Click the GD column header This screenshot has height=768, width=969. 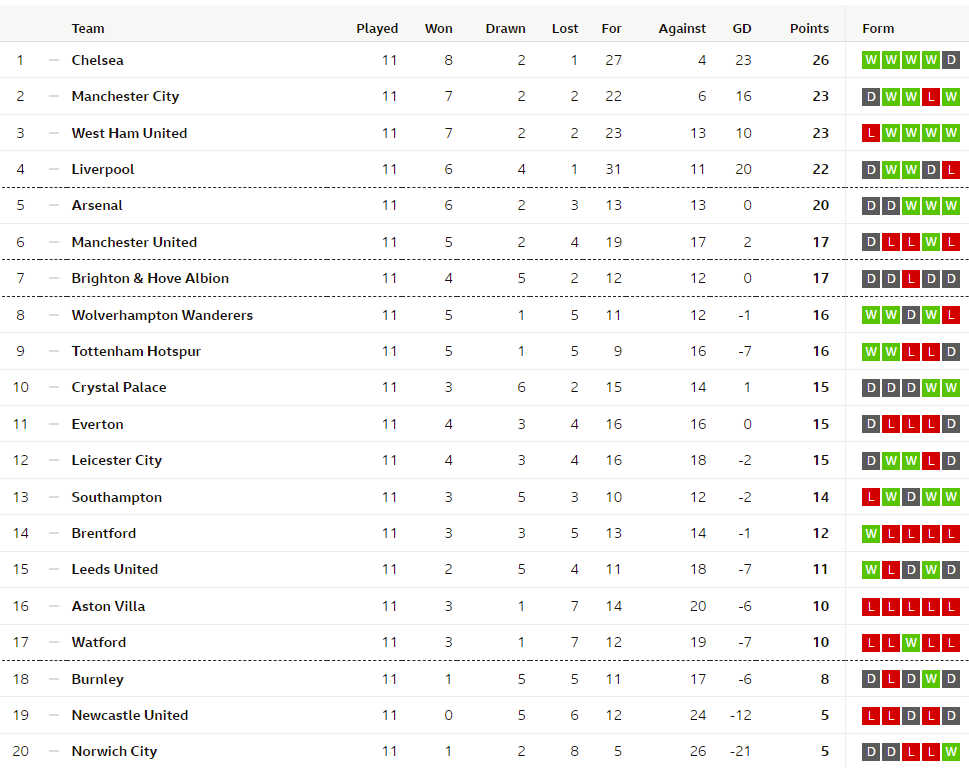pyautogui.click(x=742, y=28)
